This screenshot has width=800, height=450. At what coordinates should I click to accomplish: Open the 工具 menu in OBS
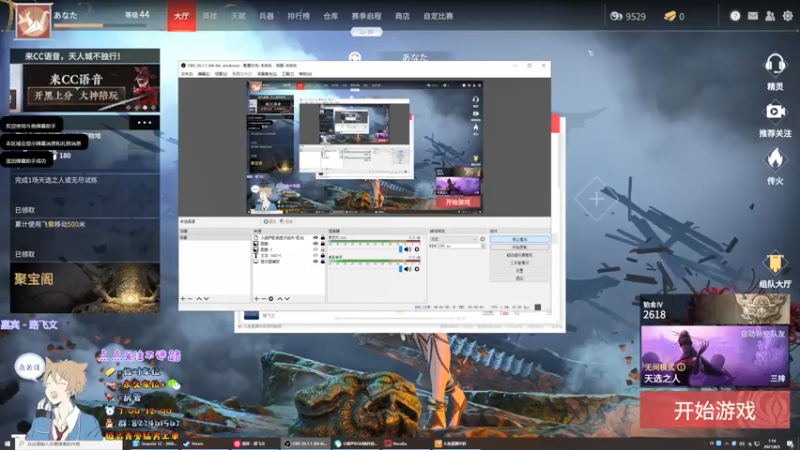tap(287, 74)
